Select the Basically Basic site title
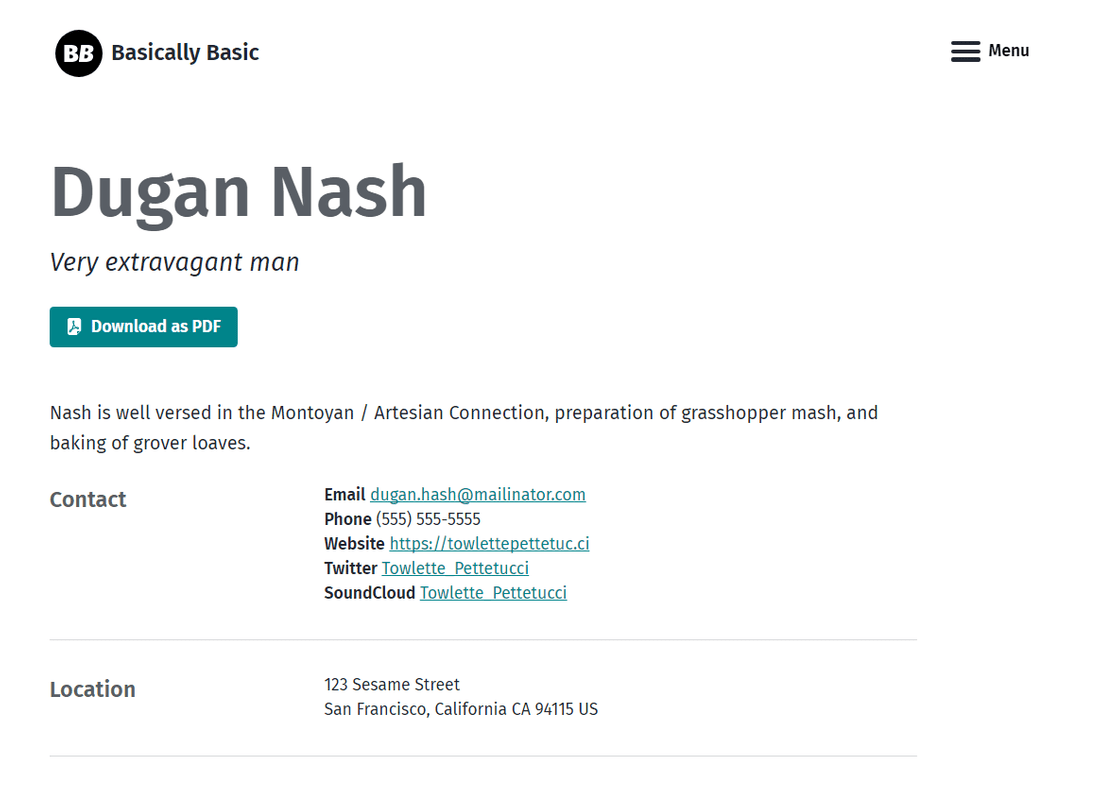1100x788 pixels. click(x=185, y=52)
